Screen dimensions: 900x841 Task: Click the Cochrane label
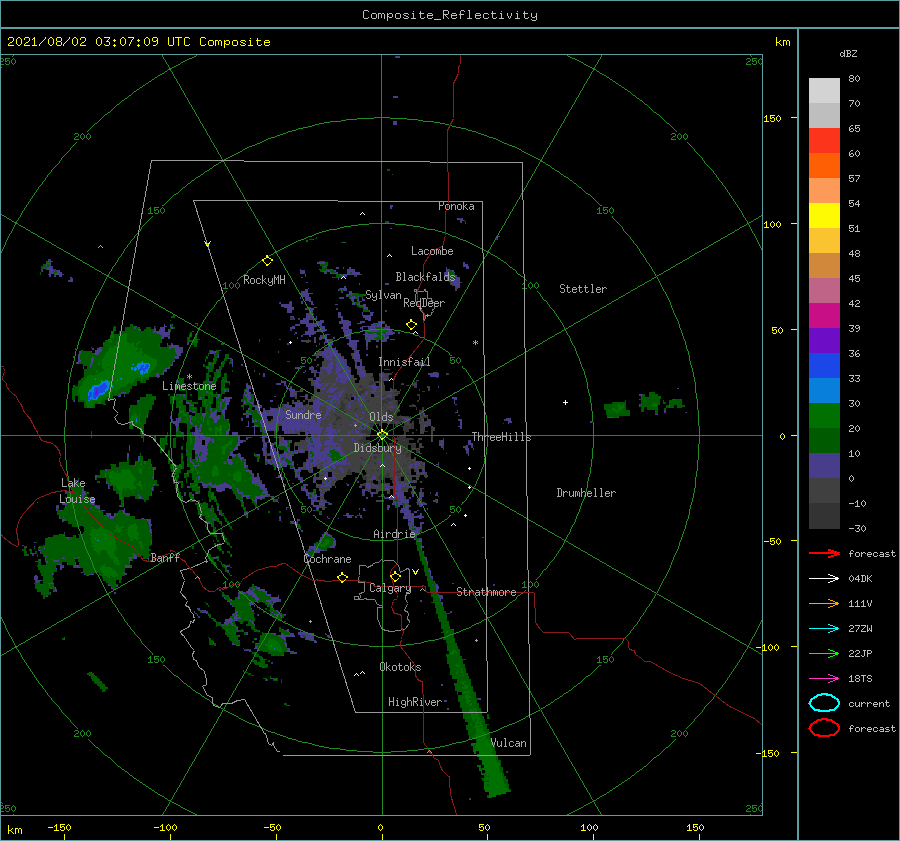327,559
